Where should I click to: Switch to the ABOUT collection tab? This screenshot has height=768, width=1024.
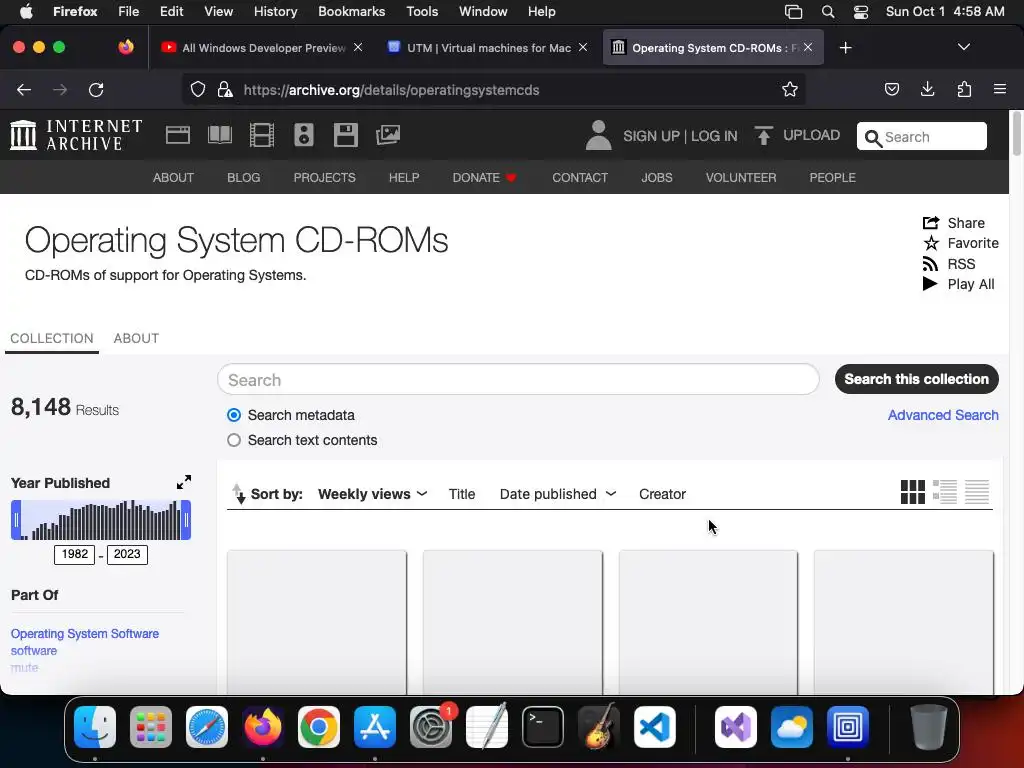click(x=136, y=338)
